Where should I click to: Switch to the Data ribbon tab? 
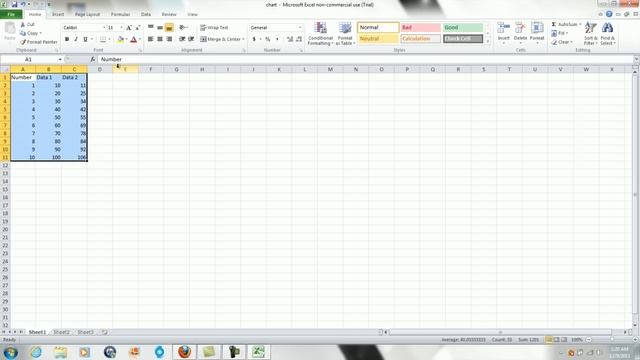tap(146, 14)
